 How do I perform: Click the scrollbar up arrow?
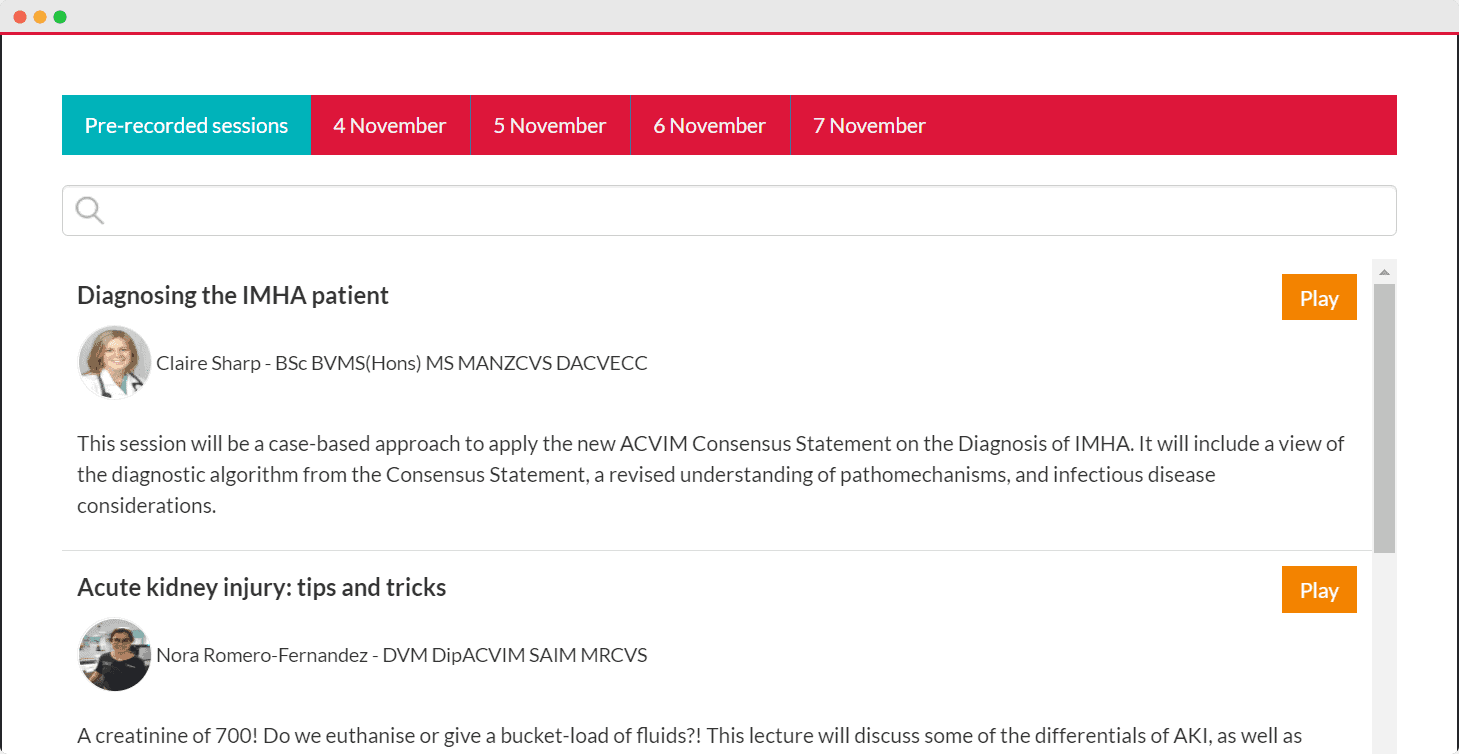pyautogui.click(x=1384, y=272)
